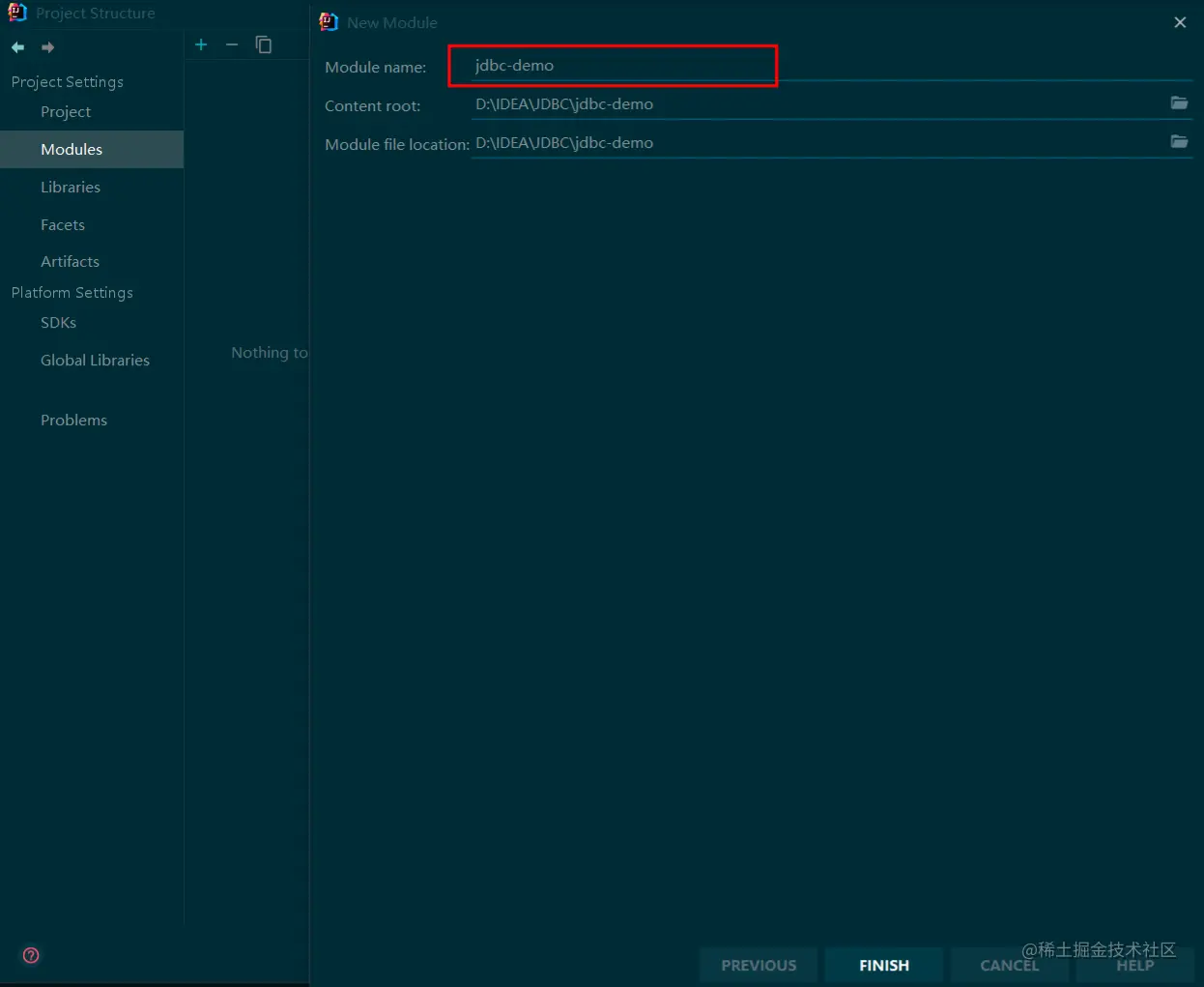Go back with the left arrow icon
The height and width of the screenshot is (987, 1204).
tap(17, 47)
